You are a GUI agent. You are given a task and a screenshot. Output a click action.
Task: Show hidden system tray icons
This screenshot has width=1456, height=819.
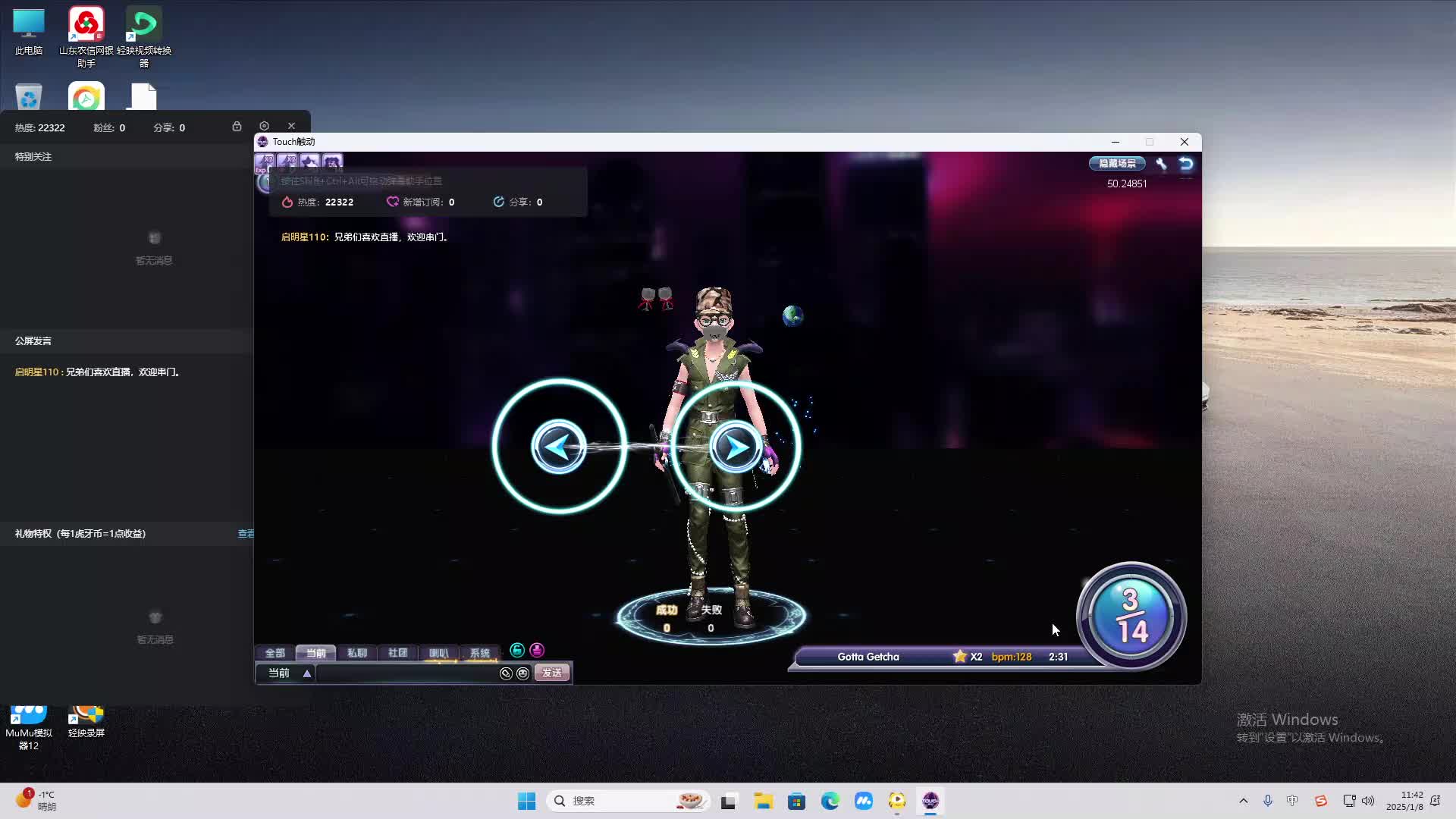1243,801
